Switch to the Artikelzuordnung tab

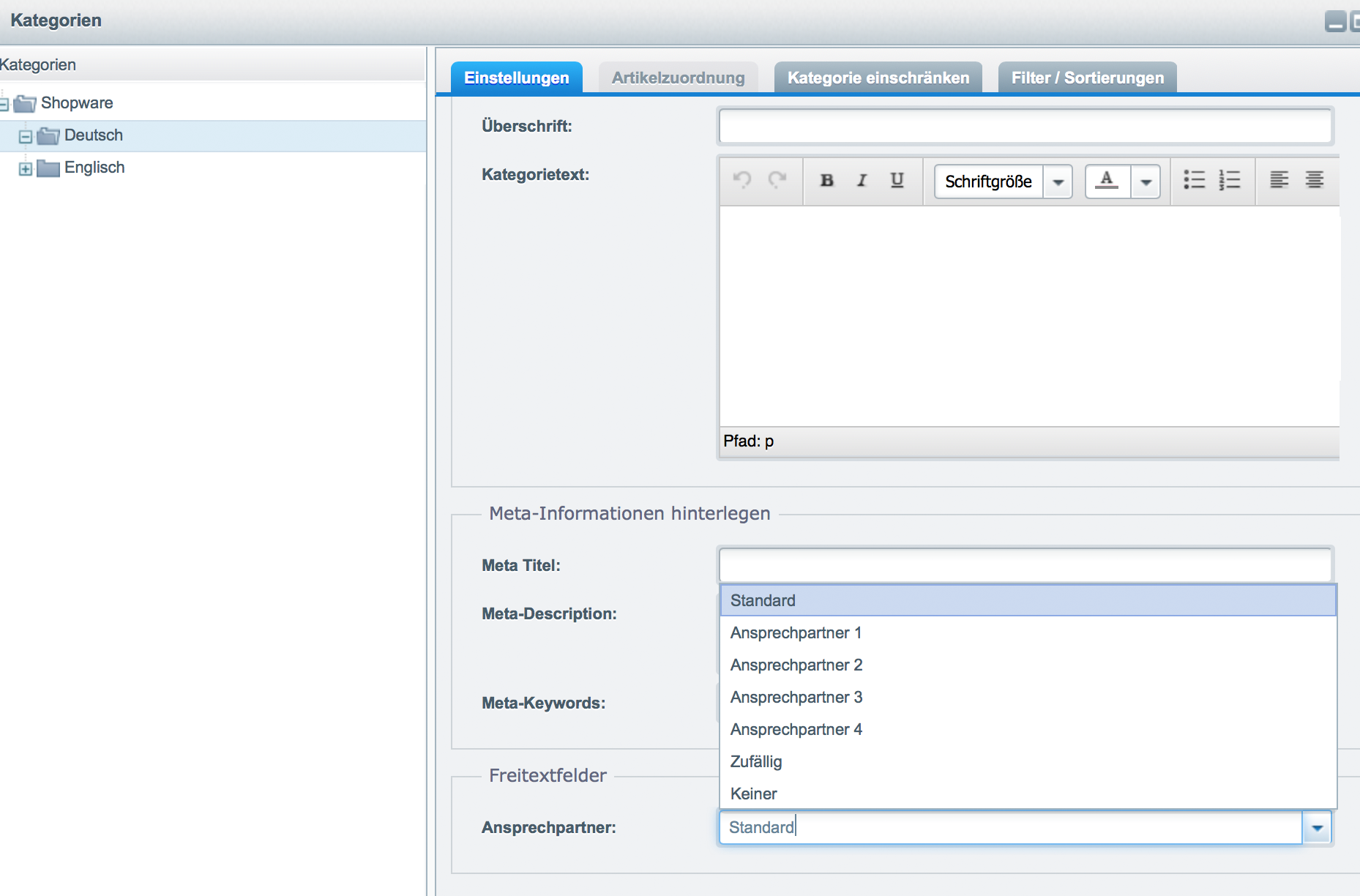click(679, 78)
